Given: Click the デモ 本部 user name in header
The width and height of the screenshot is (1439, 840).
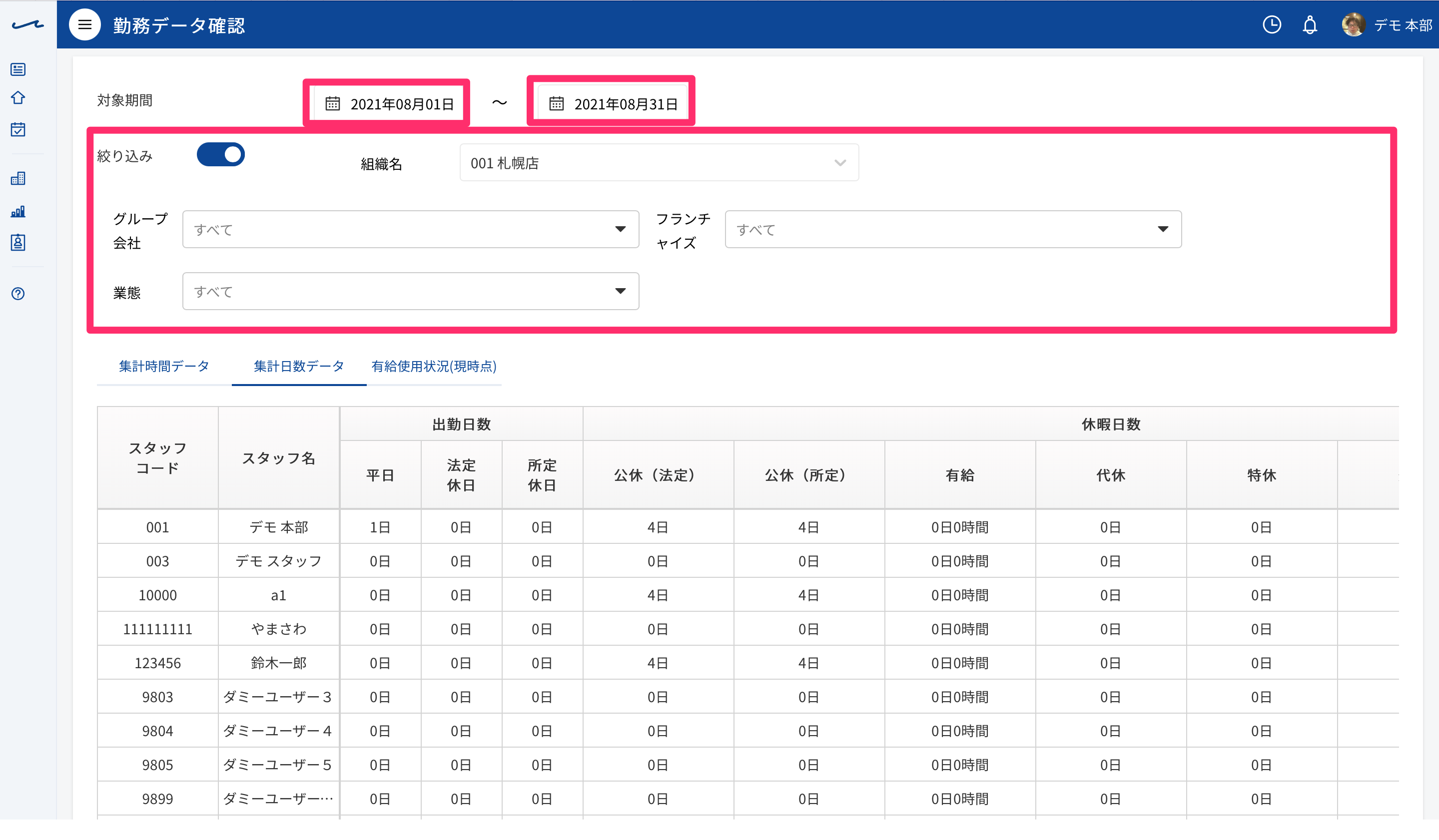Looking at the screenshot, I should 1403,25.
